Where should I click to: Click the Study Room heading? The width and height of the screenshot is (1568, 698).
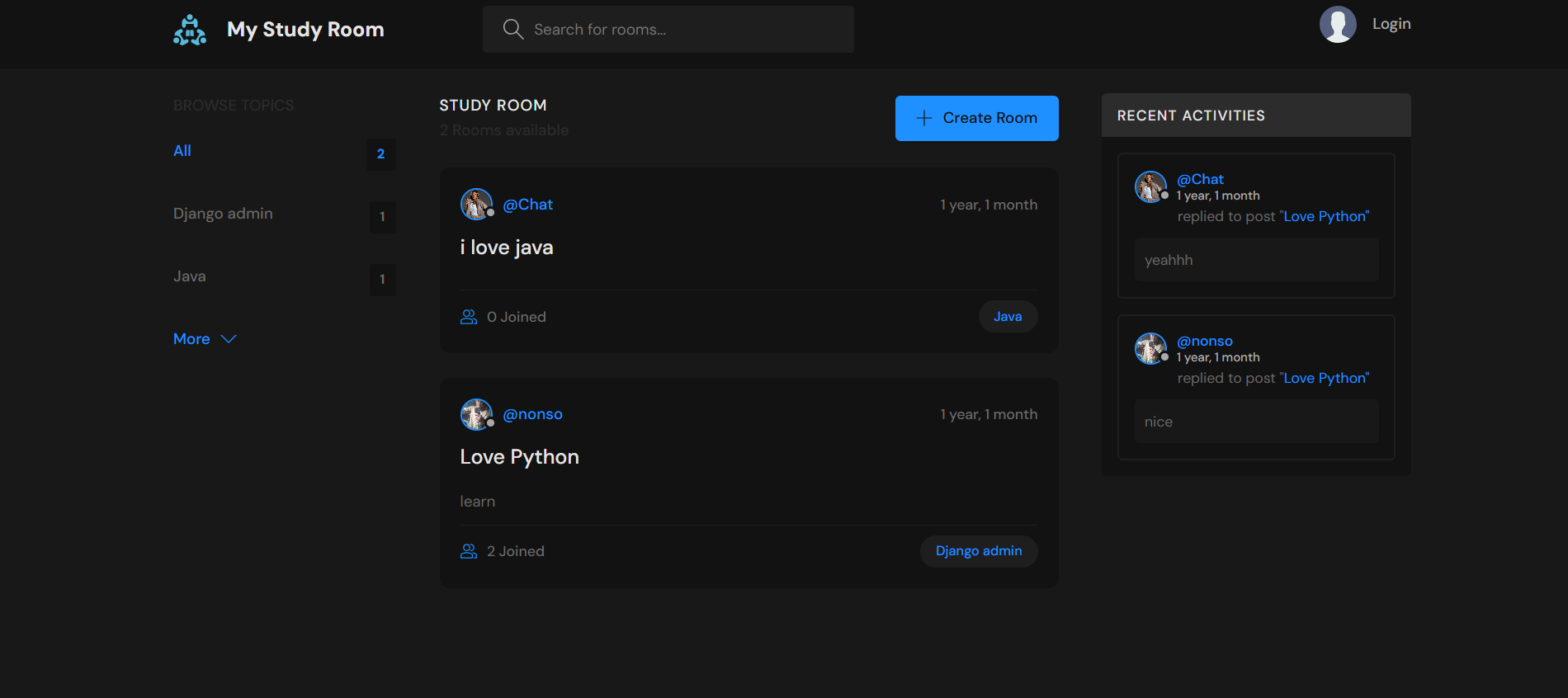click(x=493, y=106)
